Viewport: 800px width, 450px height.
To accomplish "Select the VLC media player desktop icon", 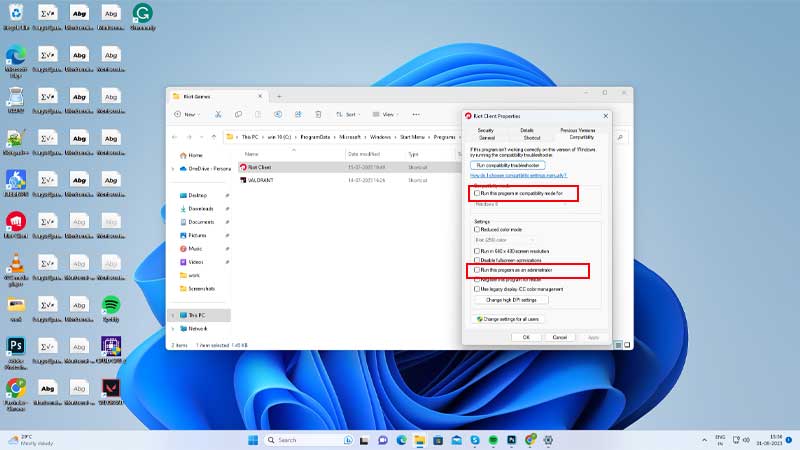I will [16, 269].
